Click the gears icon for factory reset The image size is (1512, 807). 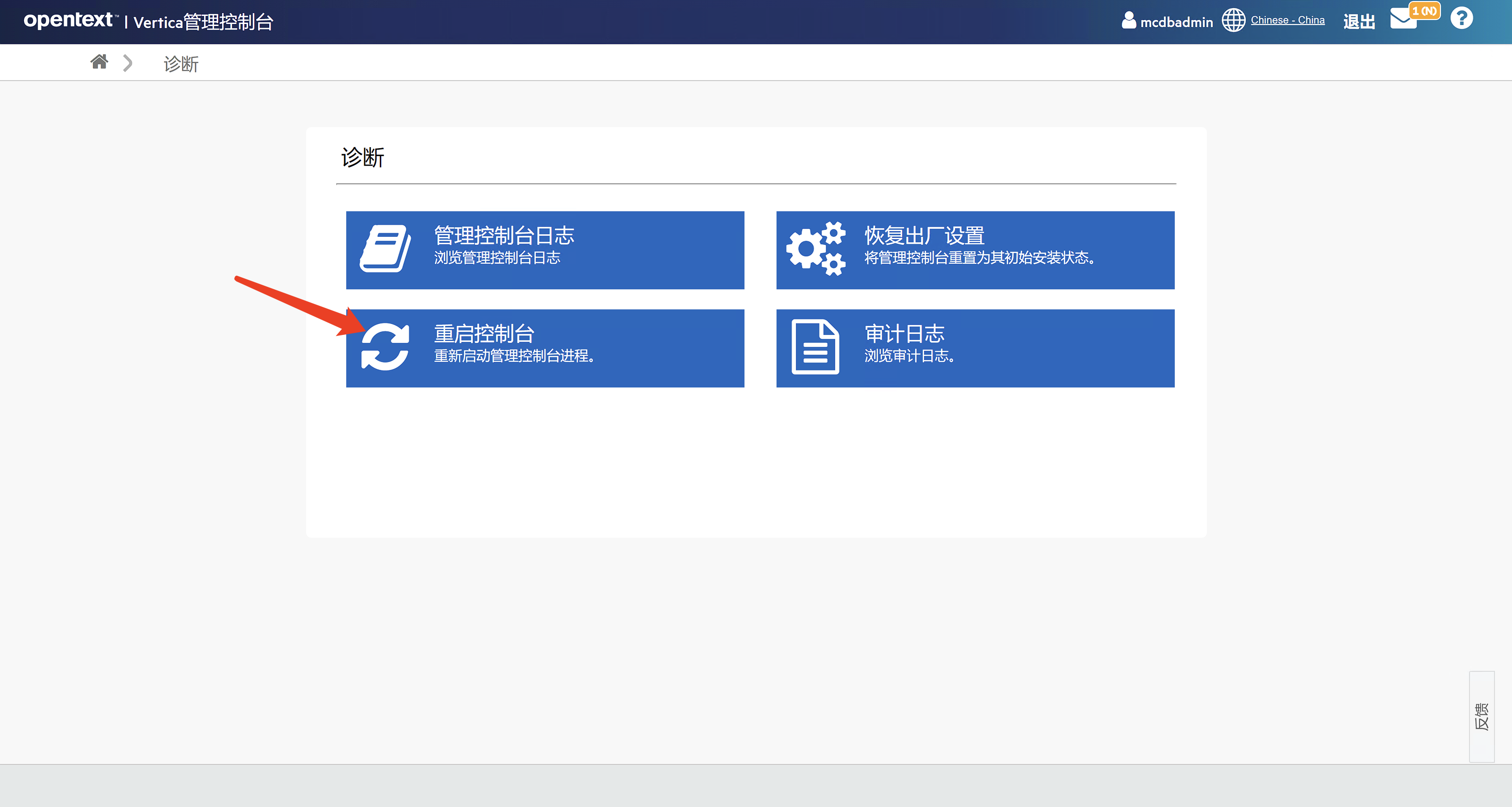[x=815, y=249]
